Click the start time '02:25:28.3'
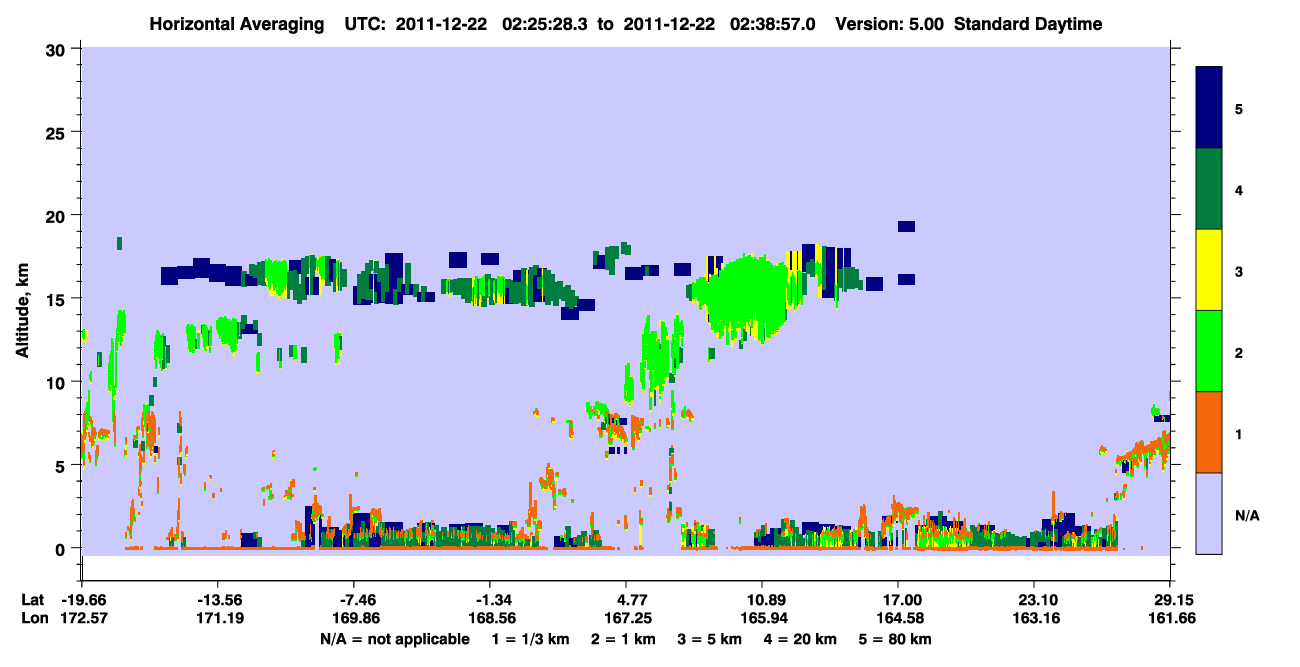1300x667 pixels. click(x=545, y=24)
